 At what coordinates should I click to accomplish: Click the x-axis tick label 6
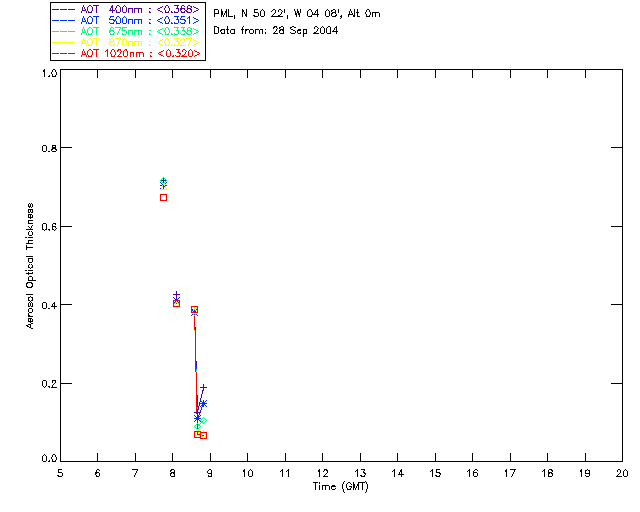[98, 473]
